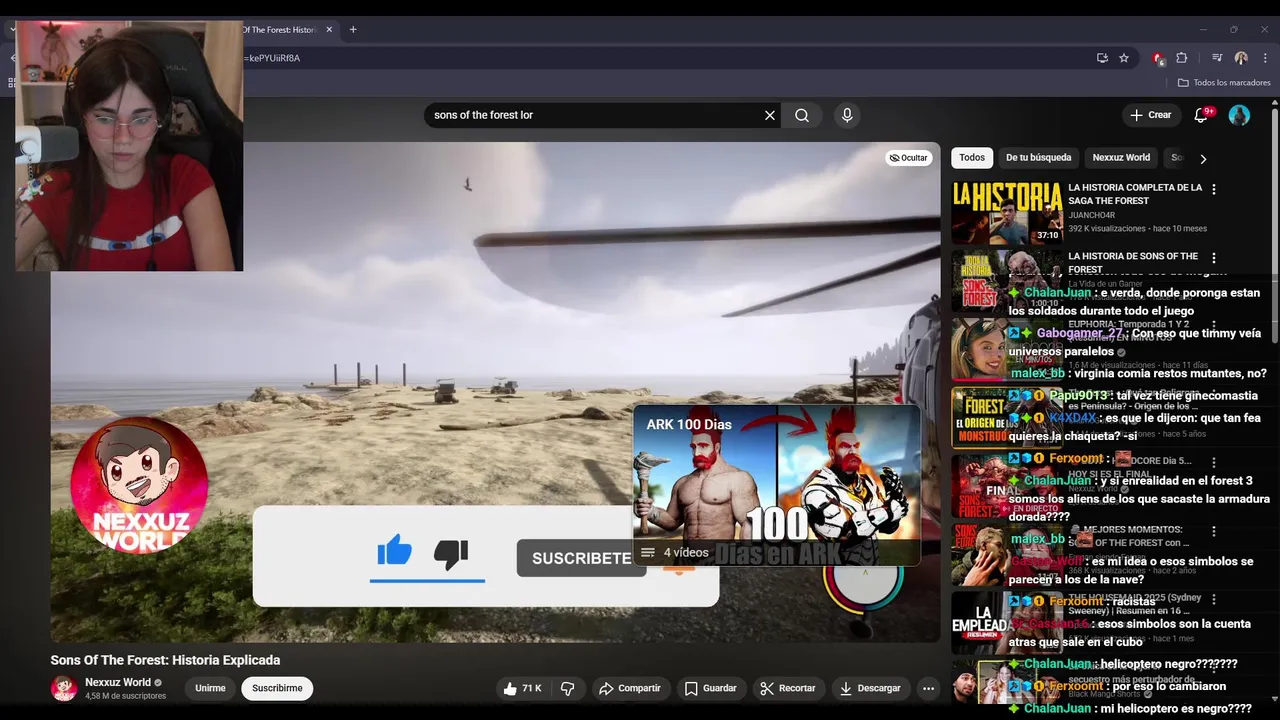Open more actions ellipsis below the video
This screenshot has height=720, width=1280.
(928, 688)
